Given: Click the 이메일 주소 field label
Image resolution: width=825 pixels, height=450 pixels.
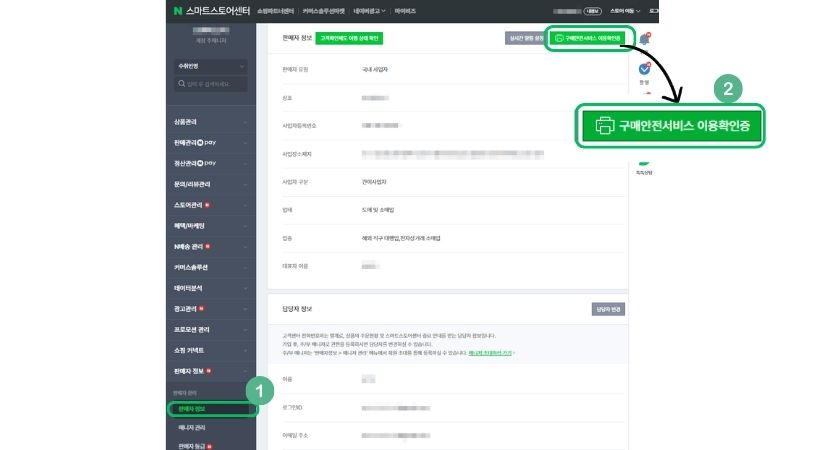Looking at the screenshot, I should [x=295, y=435].
